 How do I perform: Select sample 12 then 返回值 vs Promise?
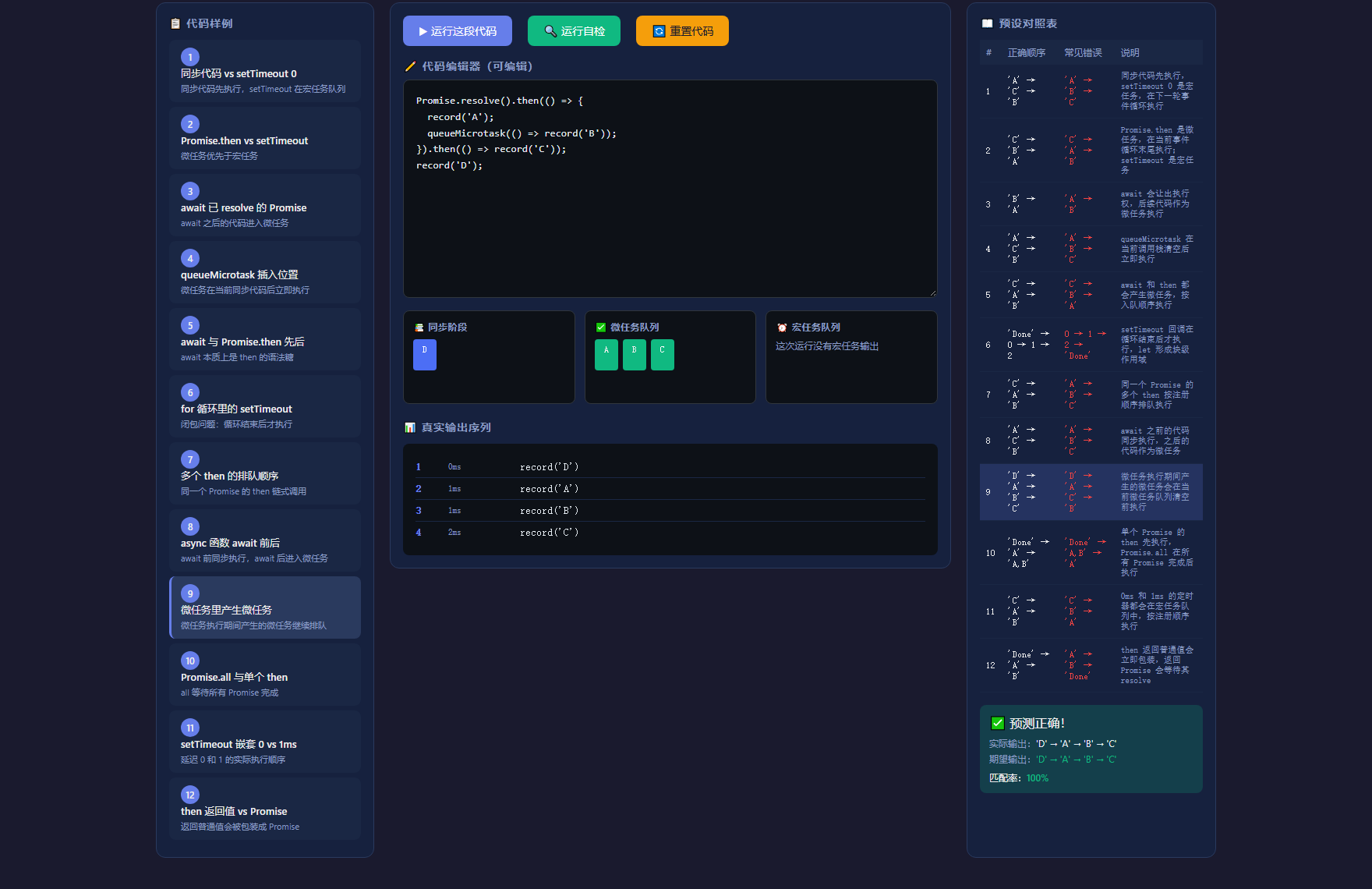pos(265,809)
